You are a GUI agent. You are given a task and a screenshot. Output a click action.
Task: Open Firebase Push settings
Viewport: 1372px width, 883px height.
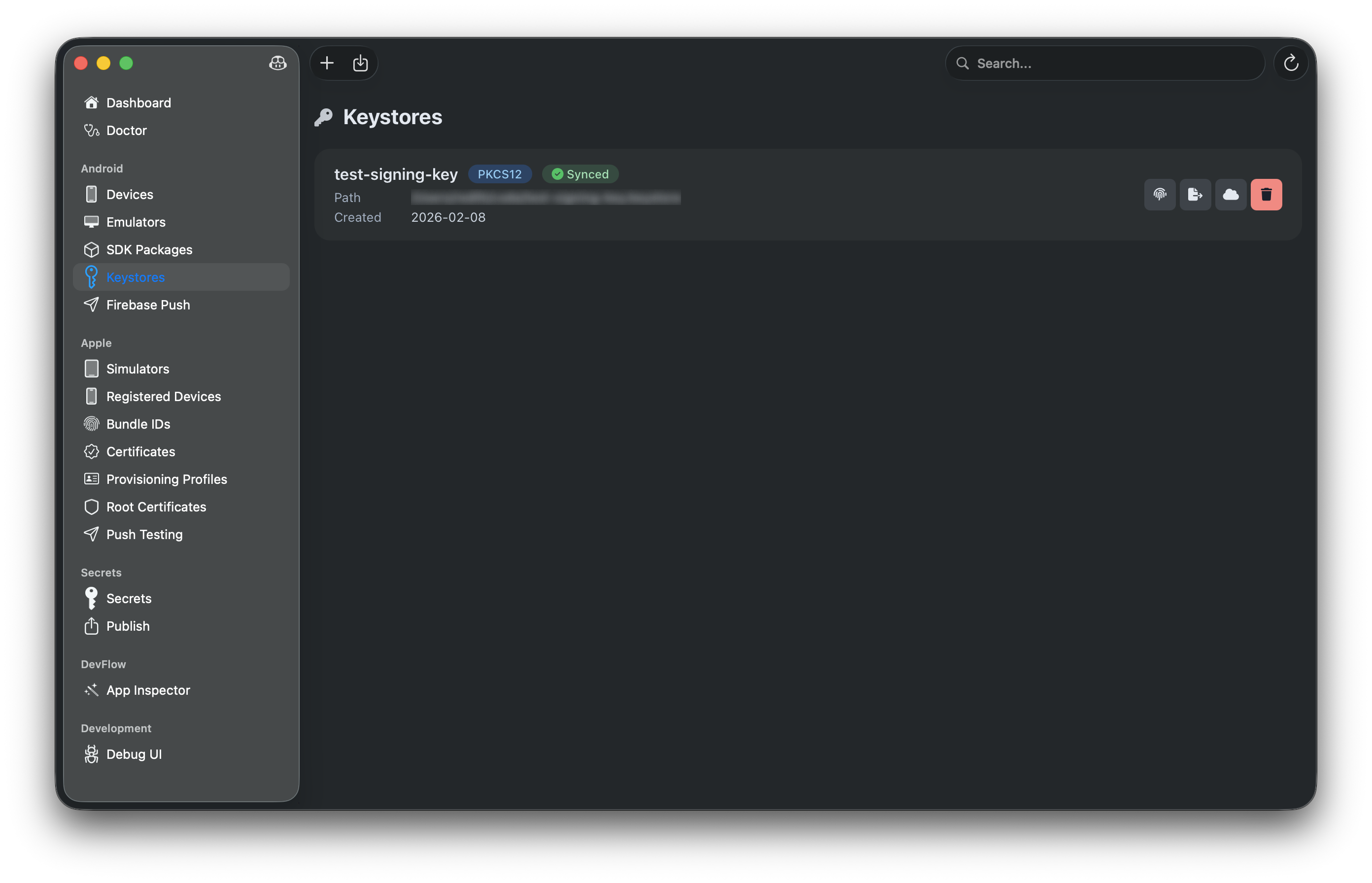pos(148,305)
